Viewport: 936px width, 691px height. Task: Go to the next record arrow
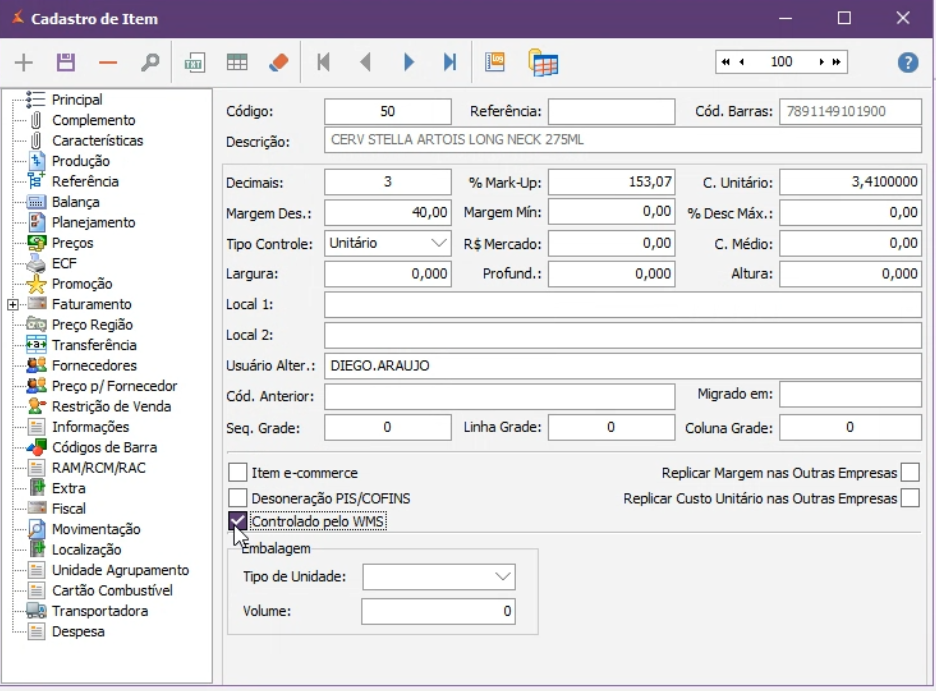coord(408,63)
